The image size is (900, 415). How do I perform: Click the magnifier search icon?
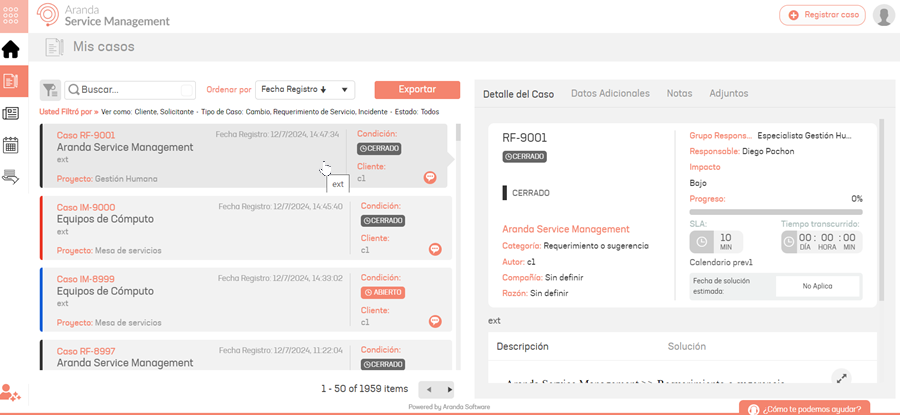[x=74, y=90]
